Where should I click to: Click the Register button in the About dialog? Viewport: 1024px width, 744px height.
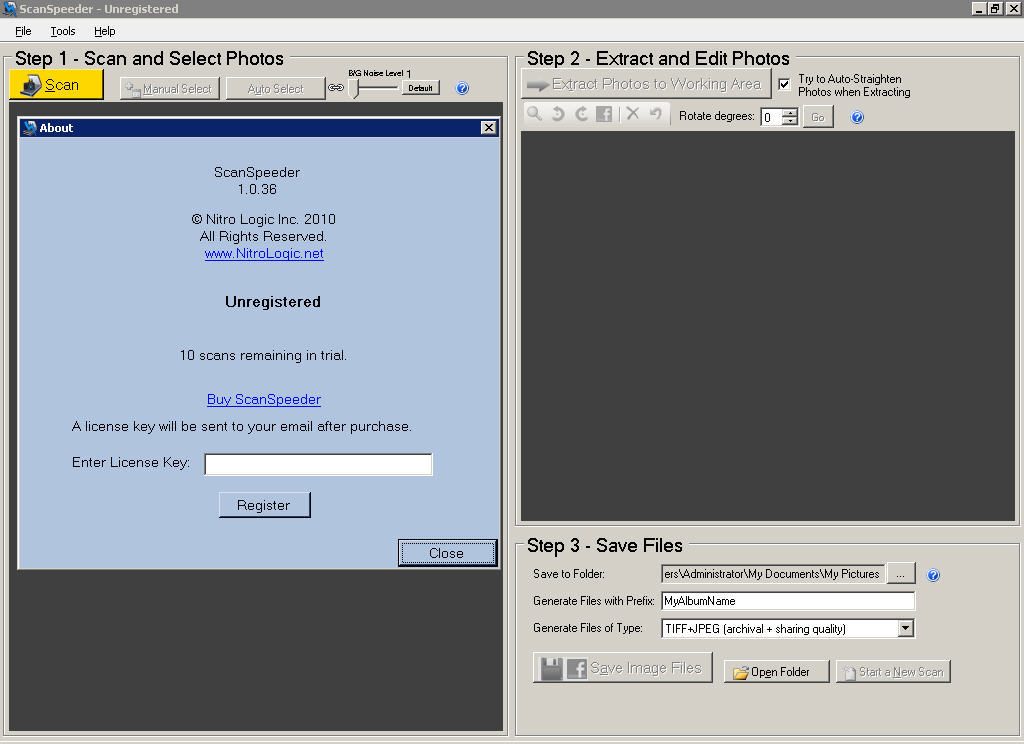(x=264, y=505)
